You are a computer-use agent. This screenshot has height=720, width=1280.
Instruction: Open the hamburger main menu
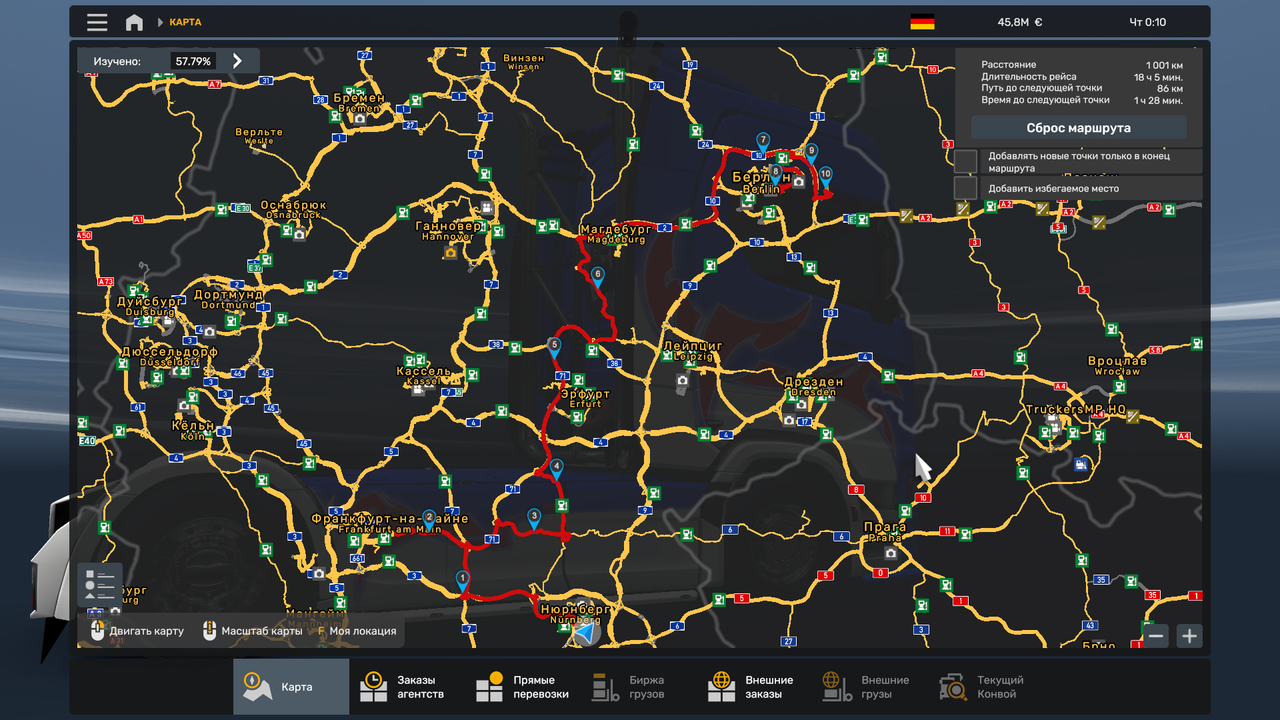coord(97,22)
